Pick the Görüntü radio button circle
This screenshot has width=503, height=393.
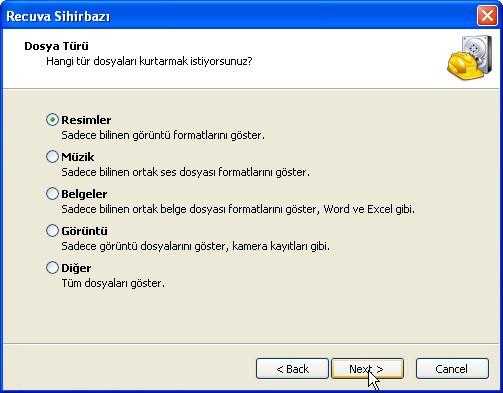pyautogui.click(x=52, y=231)
